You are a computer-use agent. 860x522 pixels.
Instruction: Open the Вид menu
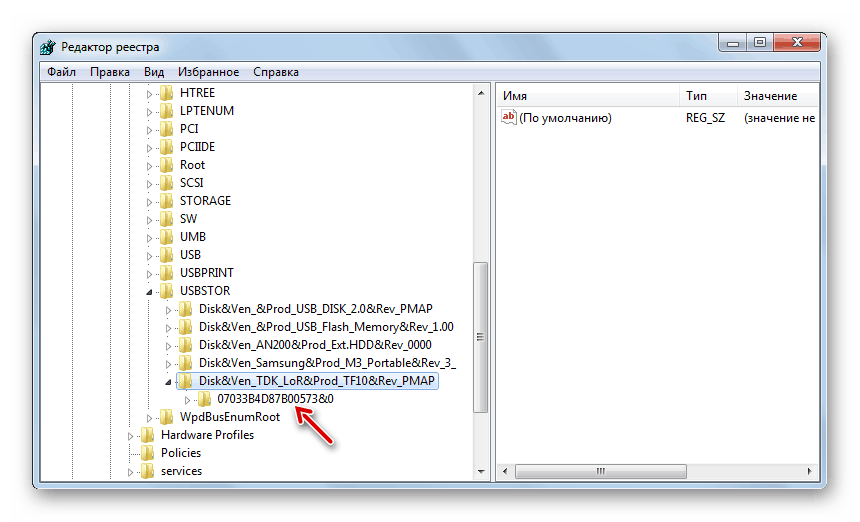(154, 72)
